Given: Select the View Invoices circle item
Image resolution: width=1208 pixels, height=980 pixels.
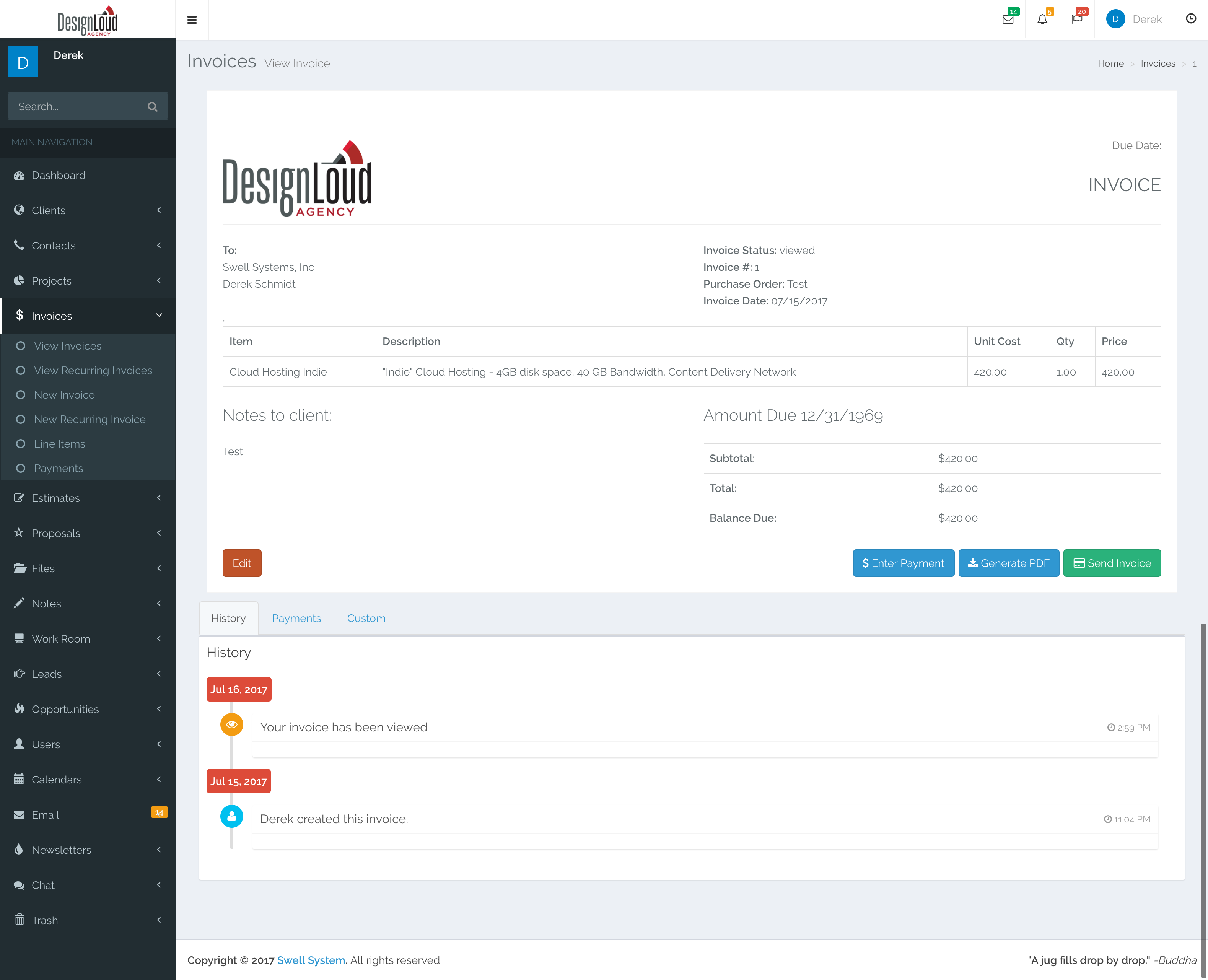Looking at the screenshot, I should pos(67,345).
